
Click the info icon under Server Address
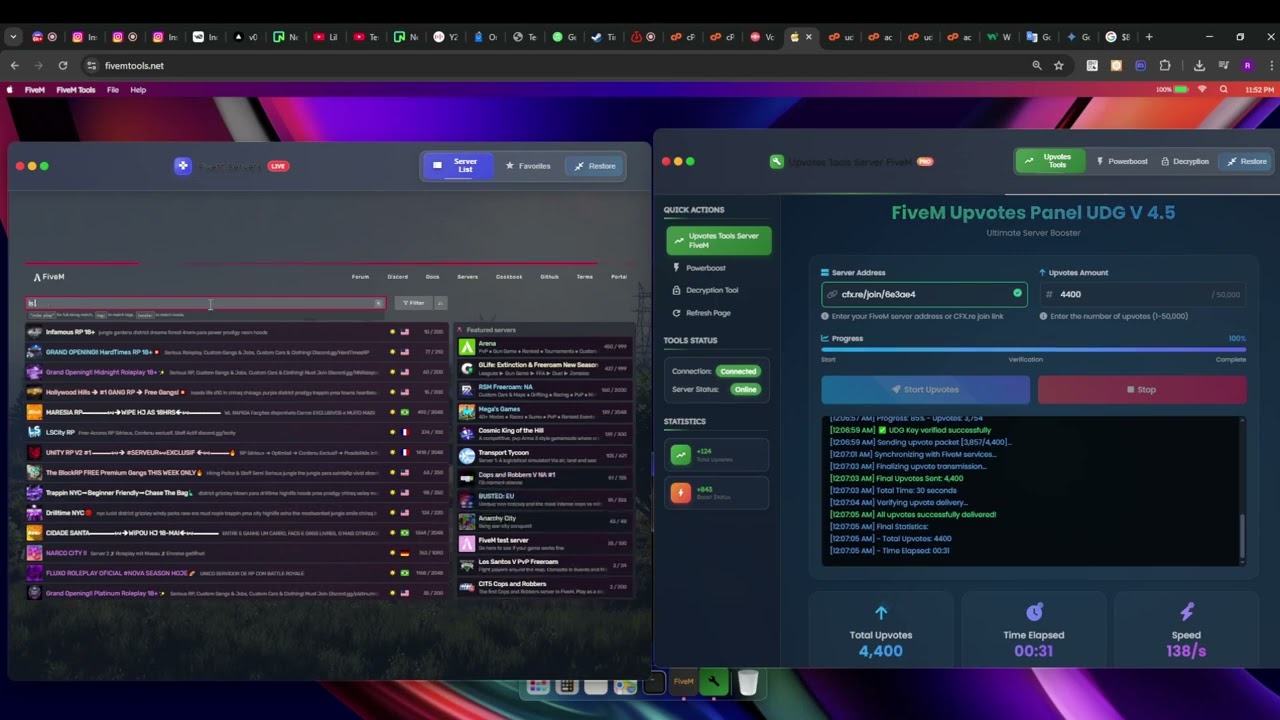pyautogui.click(x=825, y=316)
